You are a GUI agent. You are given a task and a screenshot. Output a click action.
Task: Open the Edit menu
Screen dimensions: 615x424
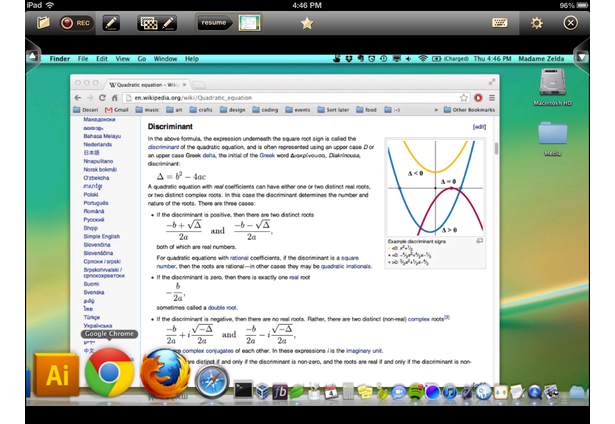pyautogui.click(x=102, y=59)
